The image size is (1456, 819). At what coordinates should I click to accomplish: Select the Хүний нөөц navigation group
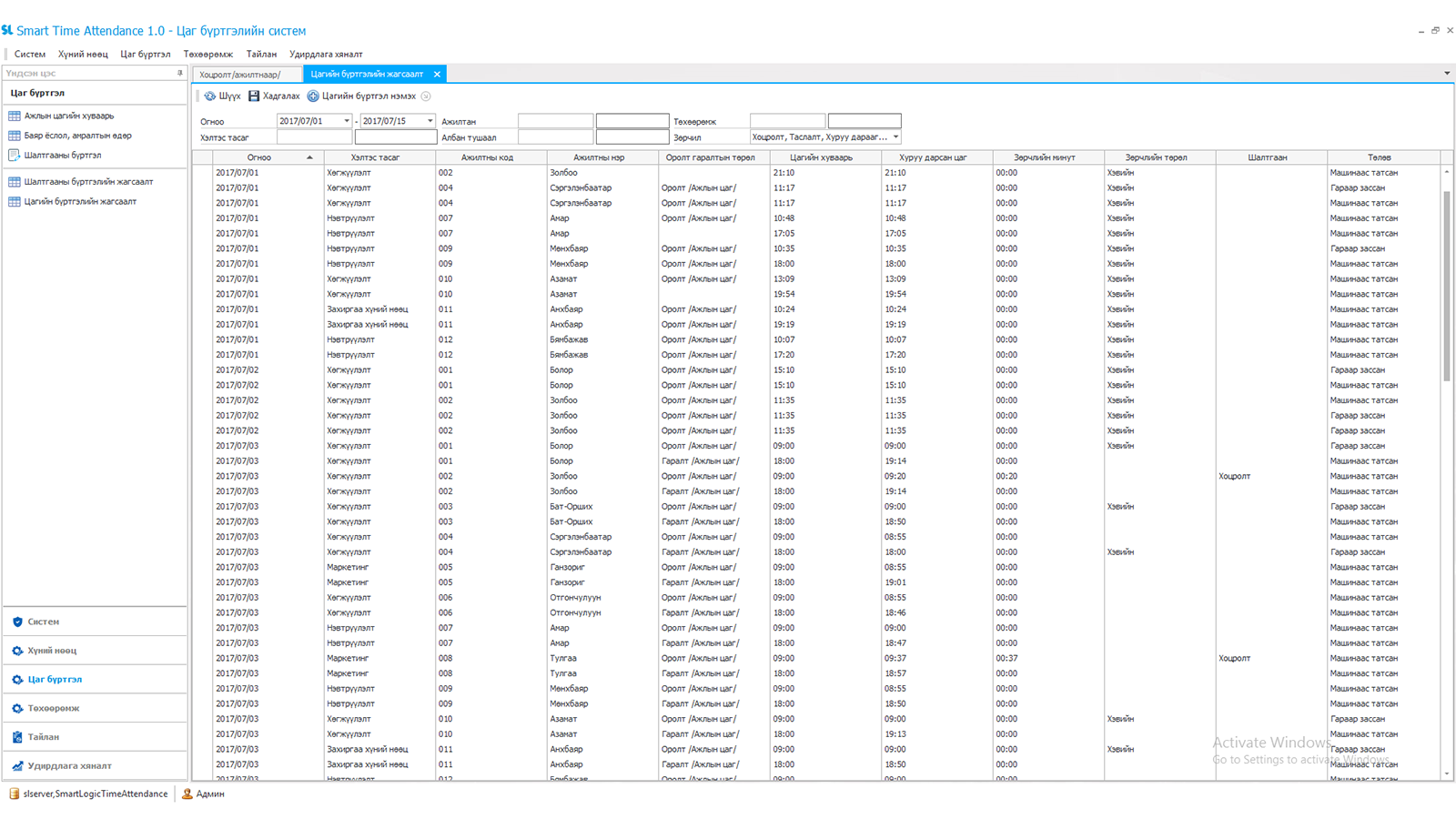95,651
